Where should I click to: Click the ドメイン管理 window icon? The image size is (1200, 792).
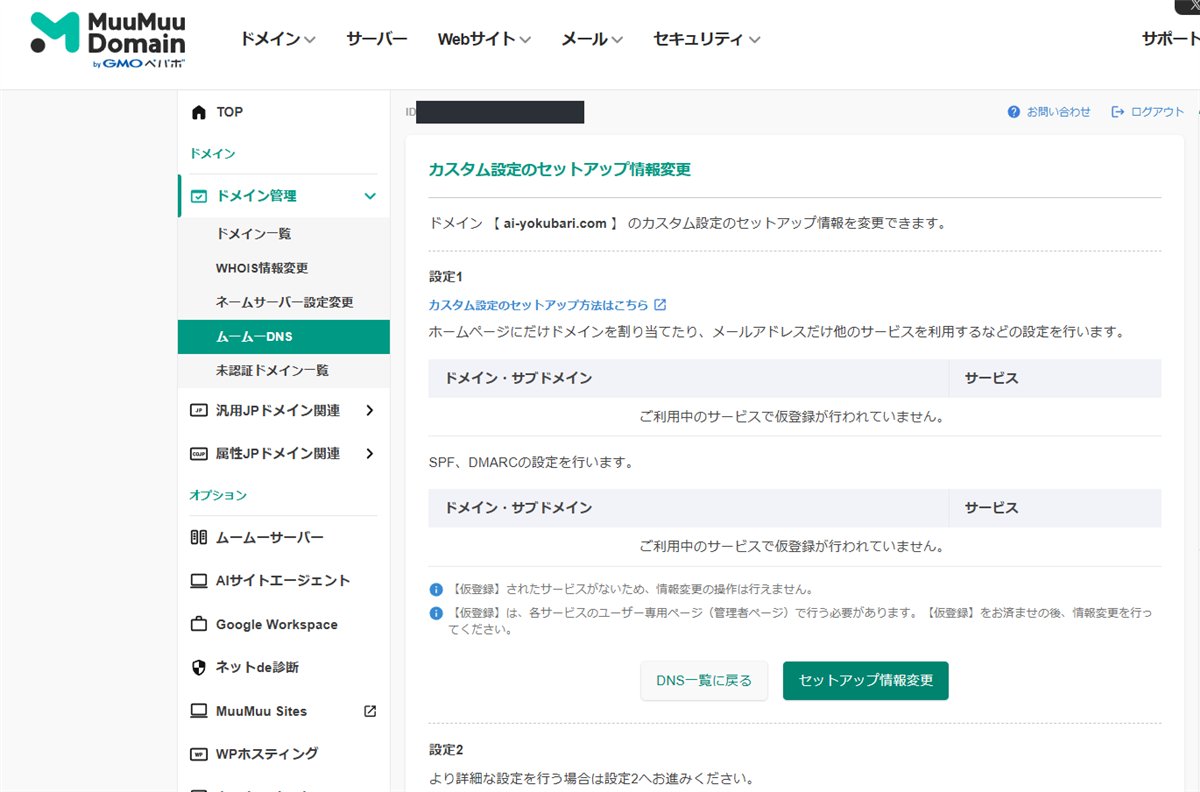pyautogui.click(x=198, y=196)
